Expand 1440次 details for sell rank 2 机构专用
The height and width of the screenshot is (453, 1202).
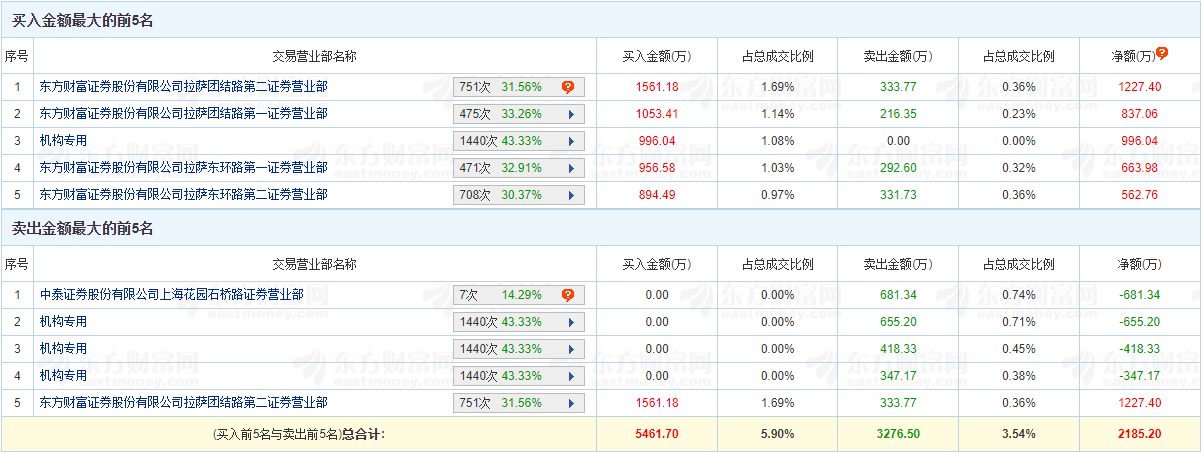click(x=571, y=322)
